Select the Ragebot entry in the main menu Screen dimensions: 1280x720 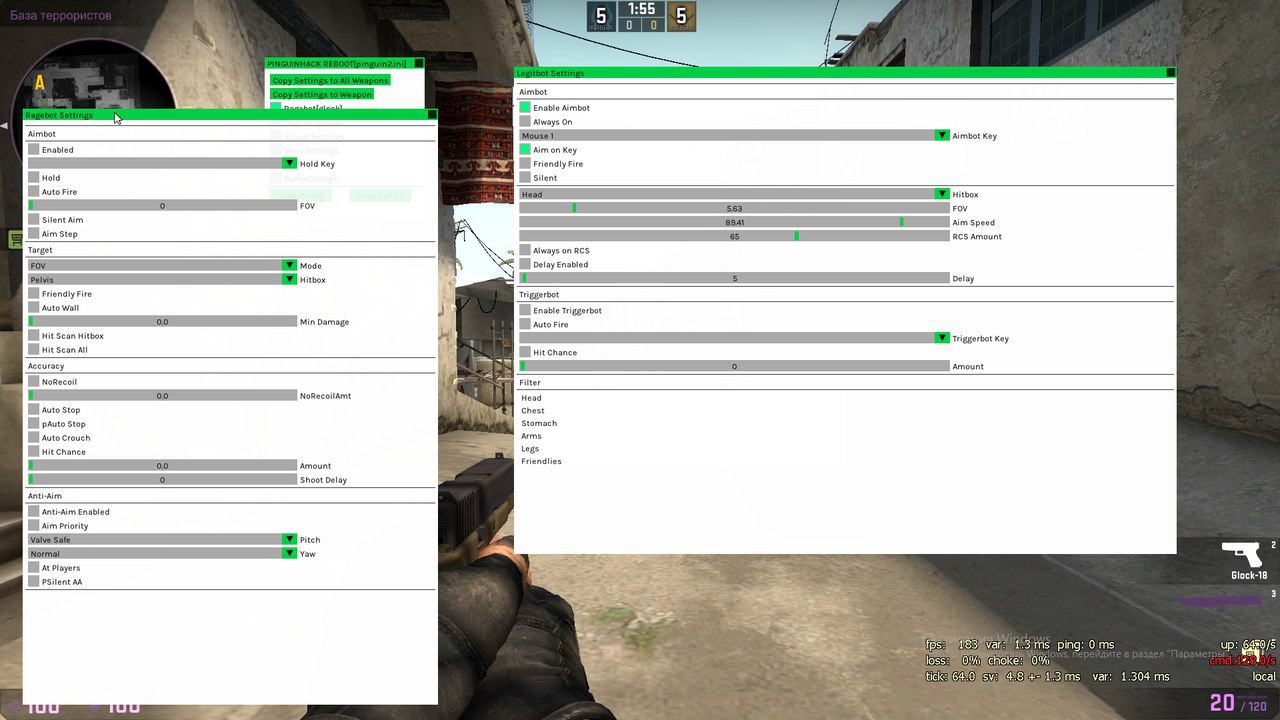[x=312, y=107]
